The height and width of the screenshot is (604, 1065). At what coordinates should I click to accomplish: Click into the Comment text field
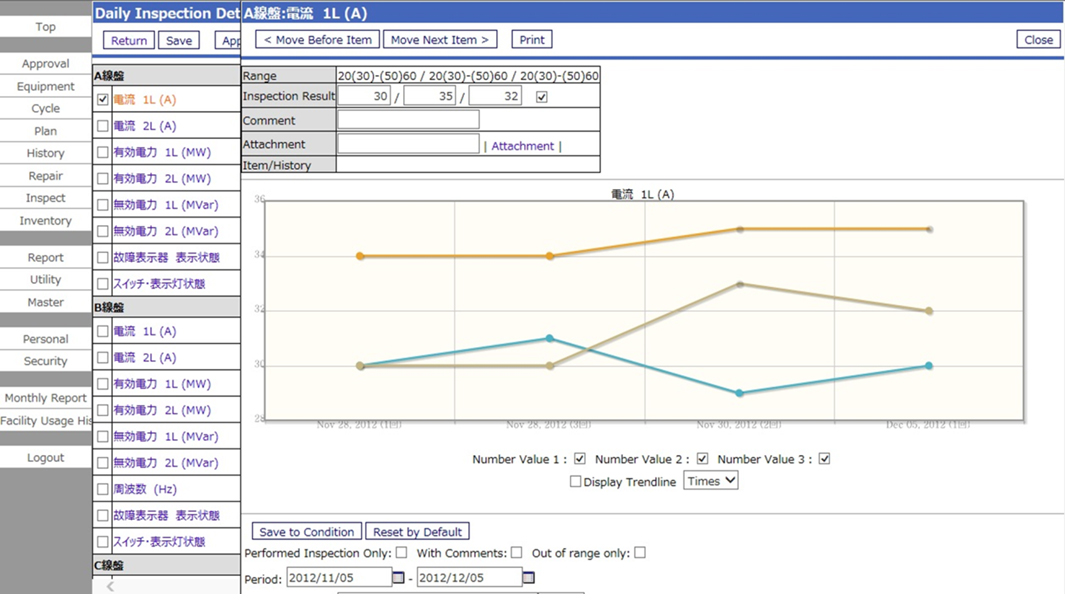(408, 120)
